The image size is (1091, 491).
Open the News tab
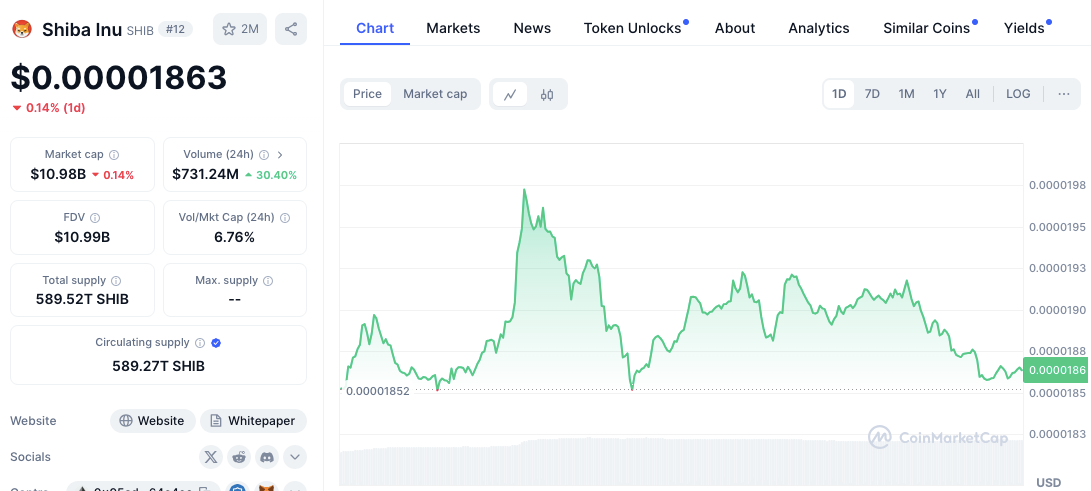coord(532,29)
